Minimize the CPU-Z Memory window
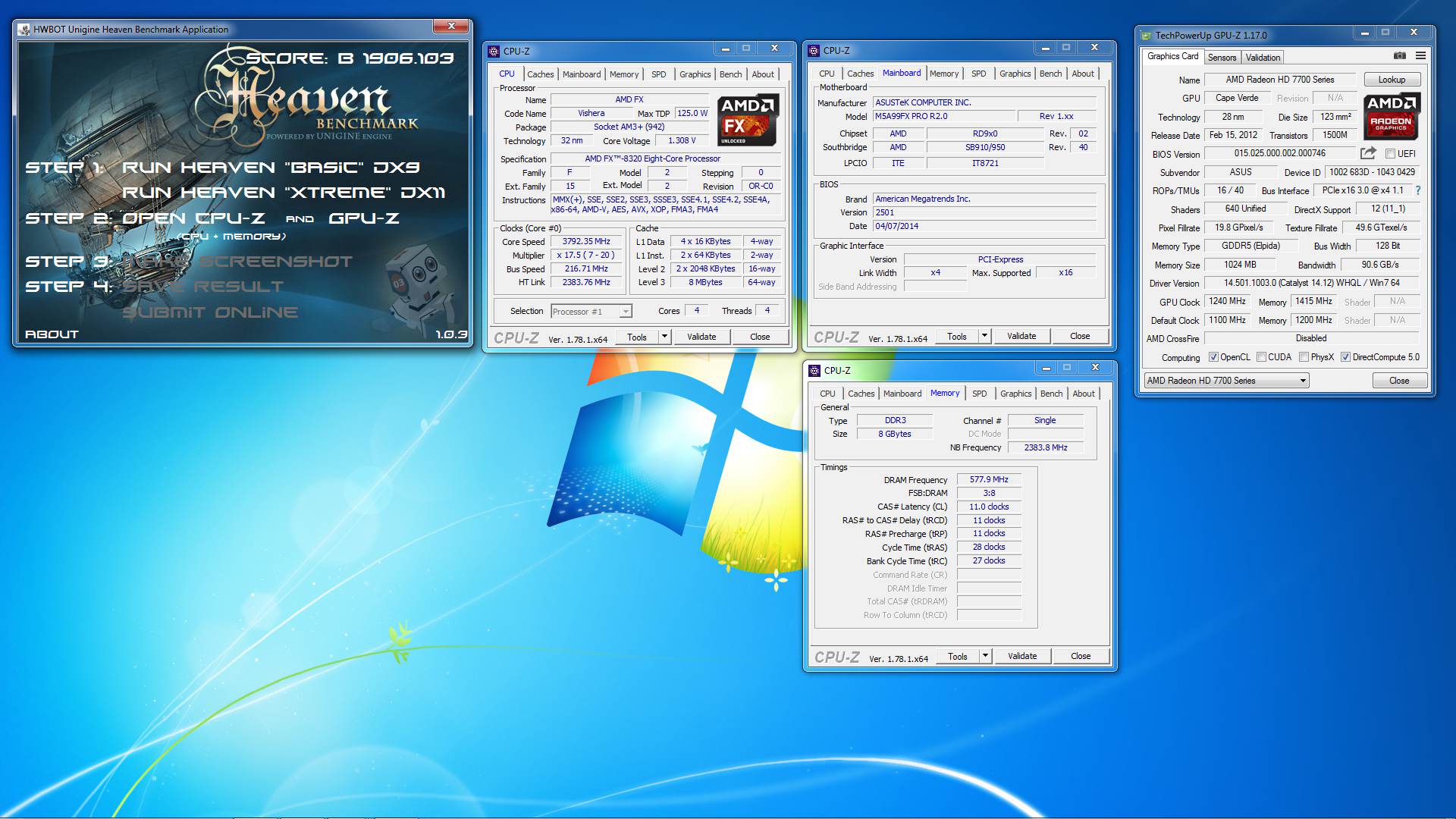 click(x=1046, y=368)
